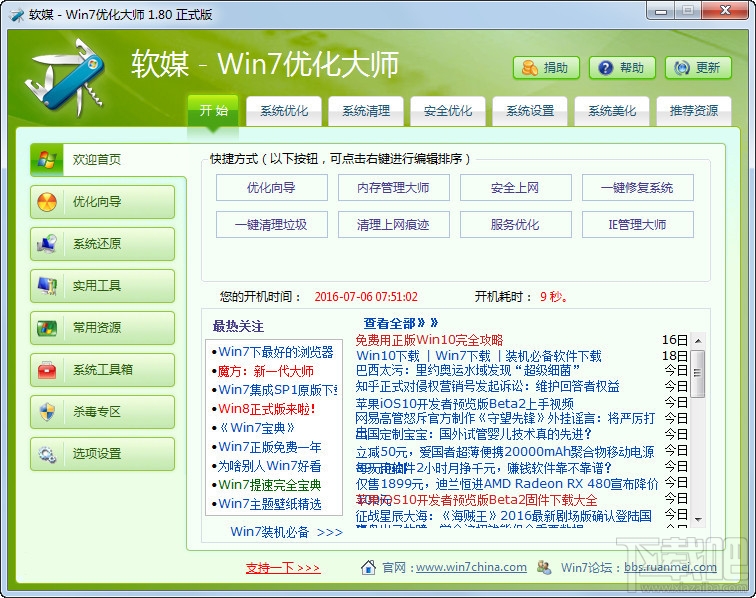The width and height of the screenshot is (756, 598).
Task: Open news 知乎正式对侵权营销号发起诉讼
Action: coord(487,386)
